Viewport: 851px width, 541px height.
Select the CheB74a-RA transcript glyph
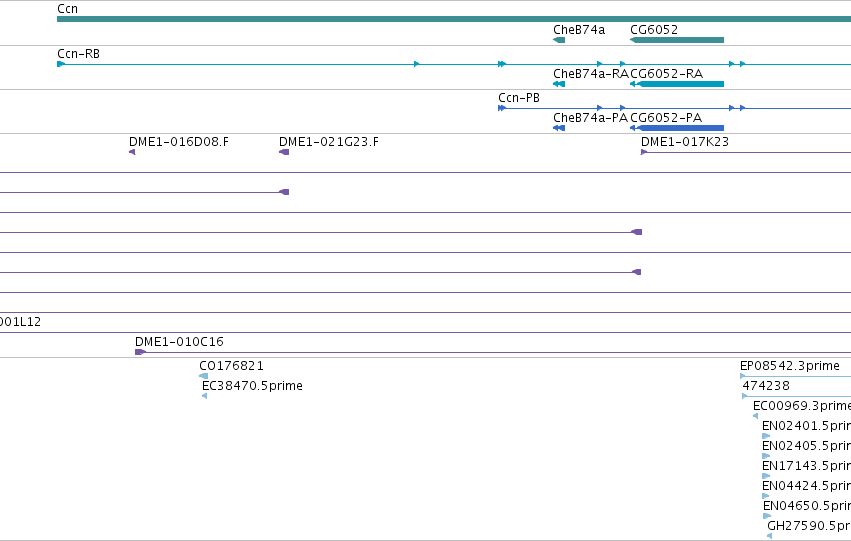[x=559, y=84]
